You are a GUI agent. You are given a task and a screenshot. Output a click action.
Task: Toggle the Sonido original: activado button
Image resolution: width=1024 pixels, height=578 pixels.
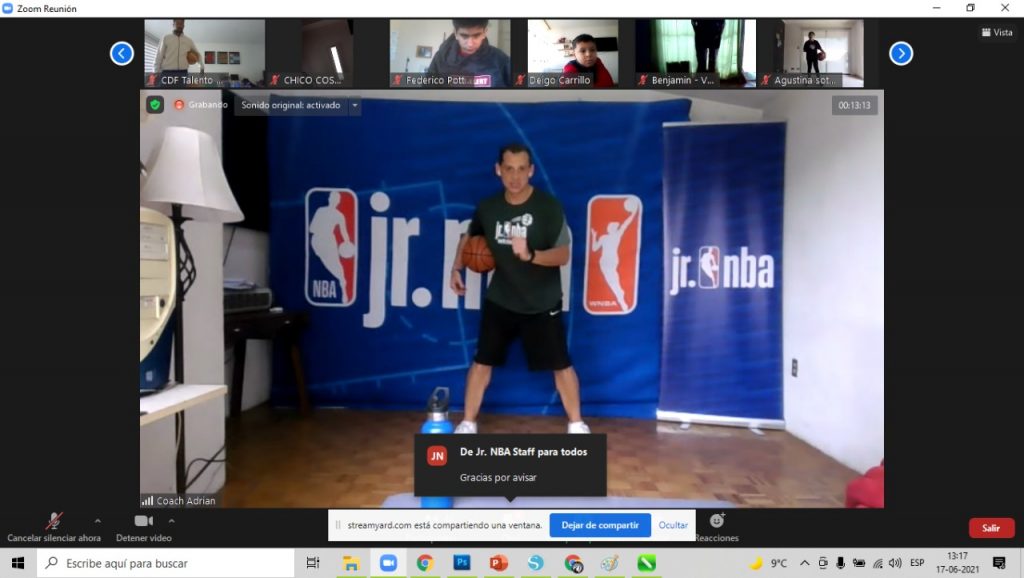(x=291, y=105)
